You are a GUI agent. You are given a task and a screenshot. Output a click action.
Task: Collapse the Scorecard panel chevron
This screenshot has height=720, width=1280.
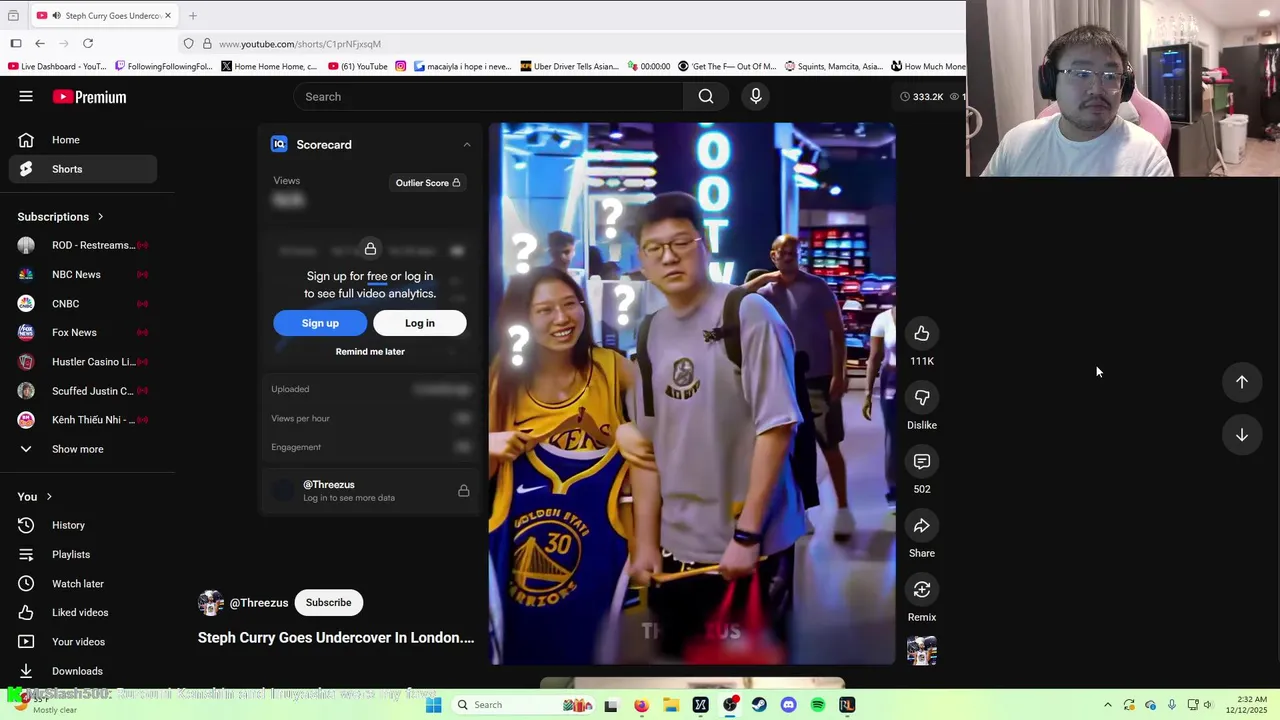(467, 145)
